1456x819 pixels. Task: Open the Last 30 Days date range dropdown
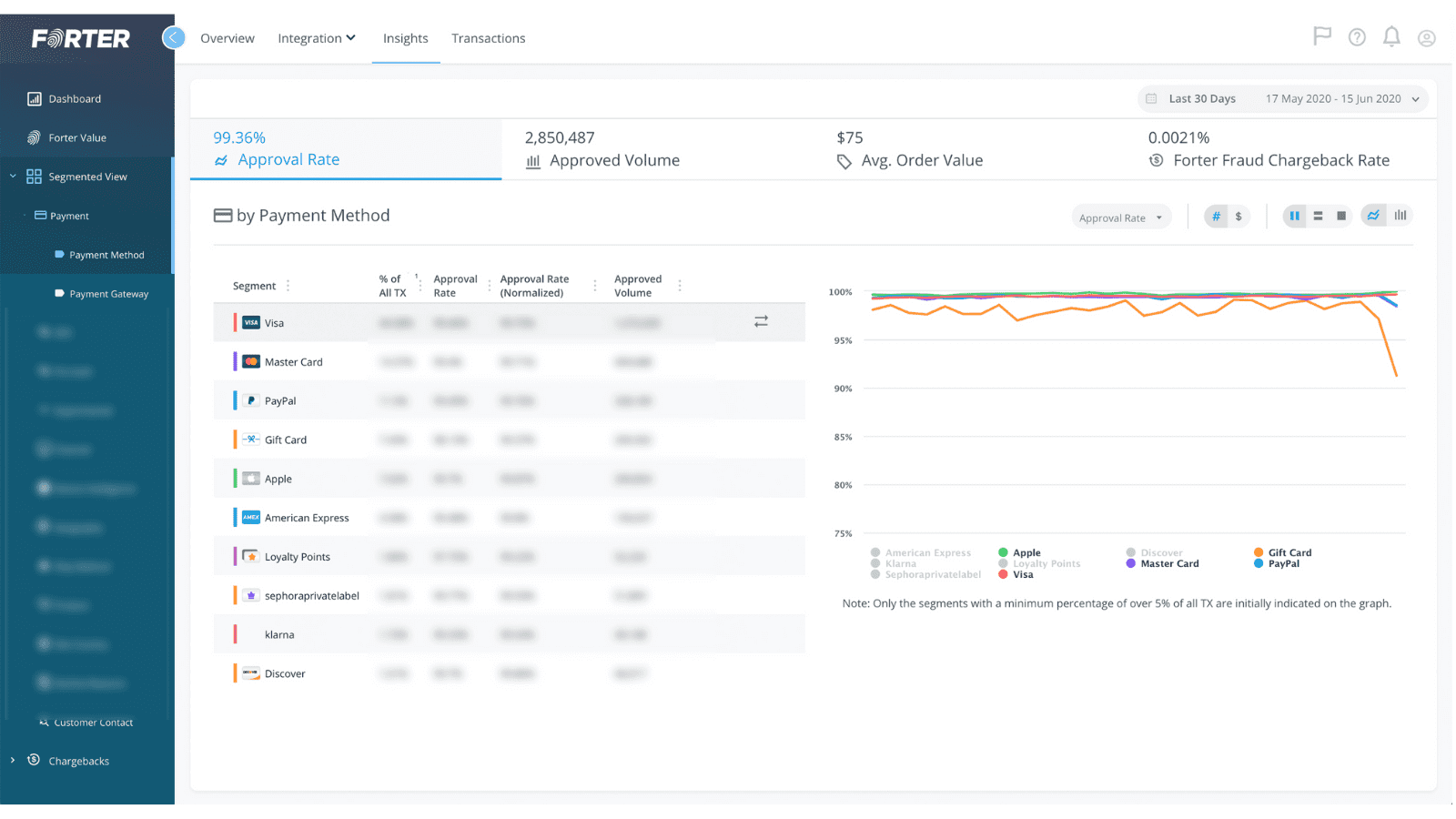[x=1282, y=98]
